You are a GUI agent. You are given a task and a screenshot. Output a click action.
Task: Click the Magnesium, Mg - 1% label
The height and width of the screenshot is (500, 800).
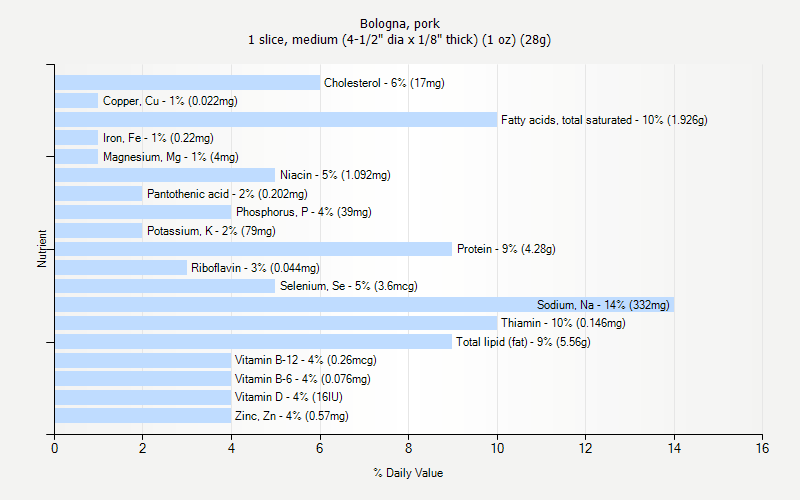tap(171, 157)
